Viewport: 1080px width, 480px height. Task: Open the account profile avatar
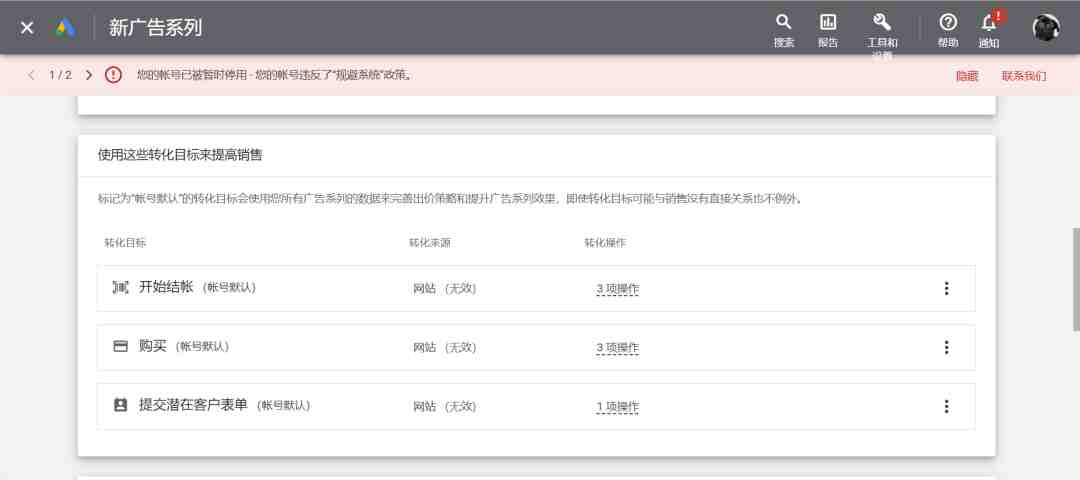coord(1046,28)
